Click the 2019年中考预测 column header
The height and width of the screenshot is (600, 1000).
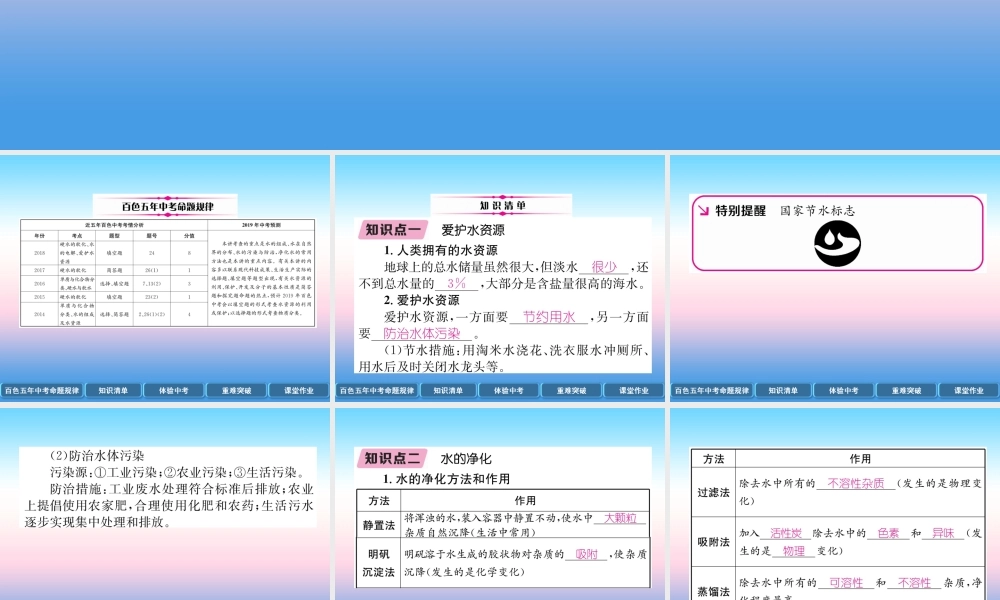[261, 225]
